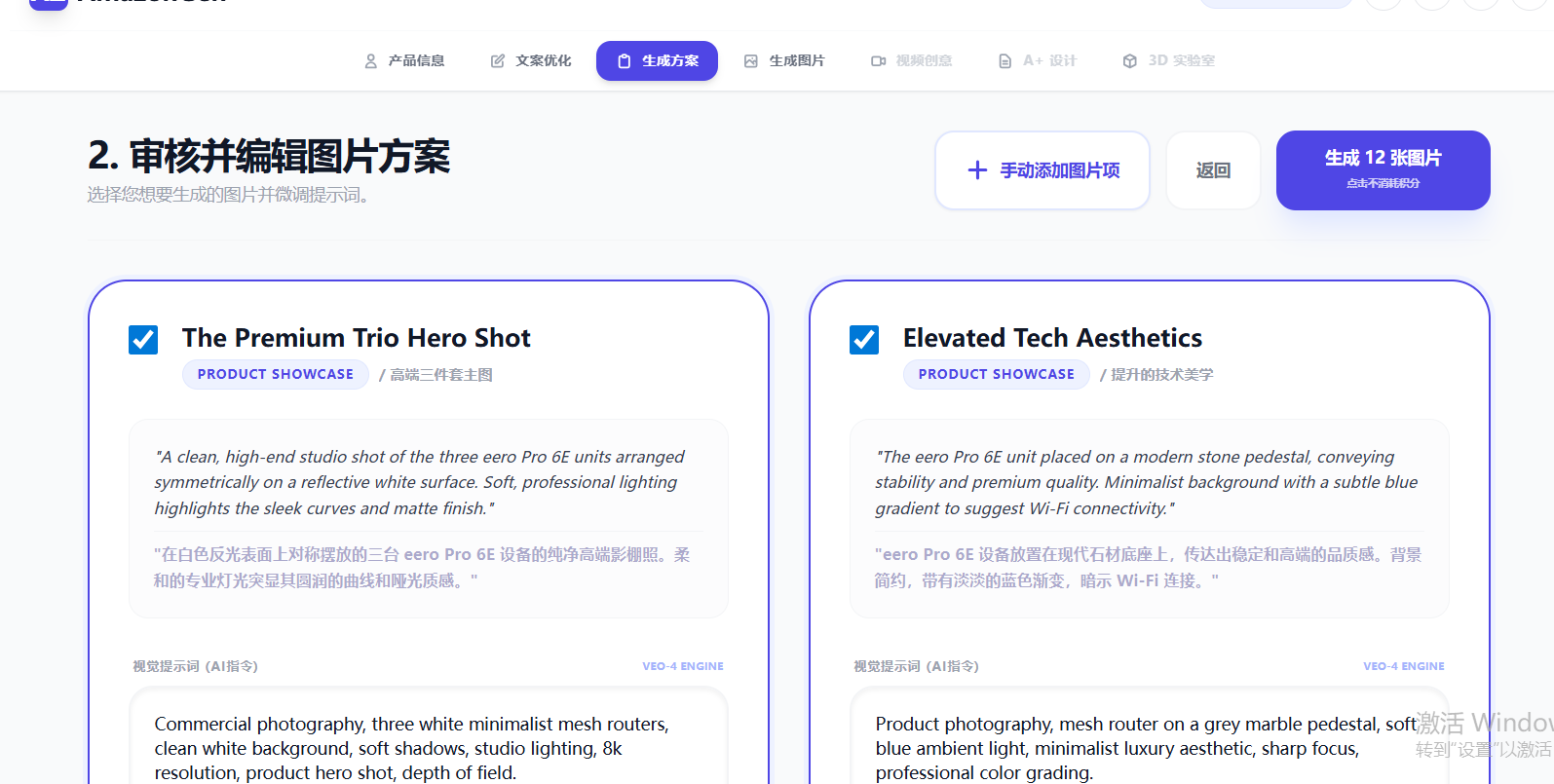The height and width of the screenshot is (784, 1554).
Task: Focus the Commercial photography prompt text box
Action: pos(429,748)
